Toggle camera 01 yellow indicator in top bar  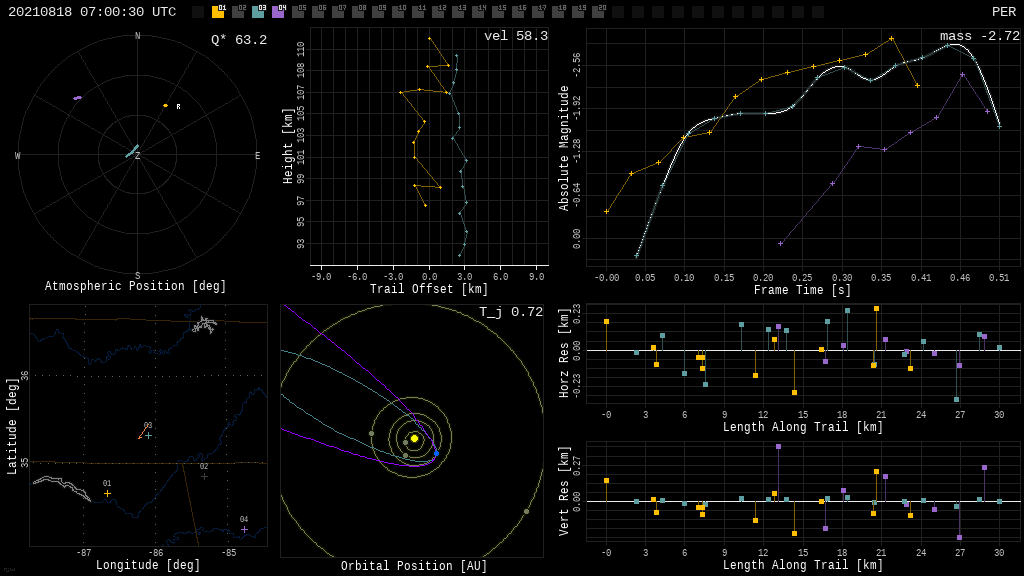[x=218, y=12]
